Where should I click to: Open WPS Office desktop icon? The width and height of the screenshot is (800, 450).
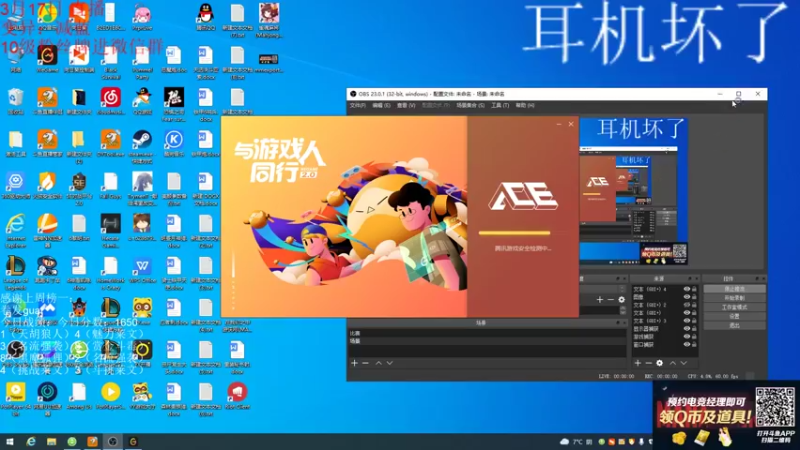pos(142,270)
